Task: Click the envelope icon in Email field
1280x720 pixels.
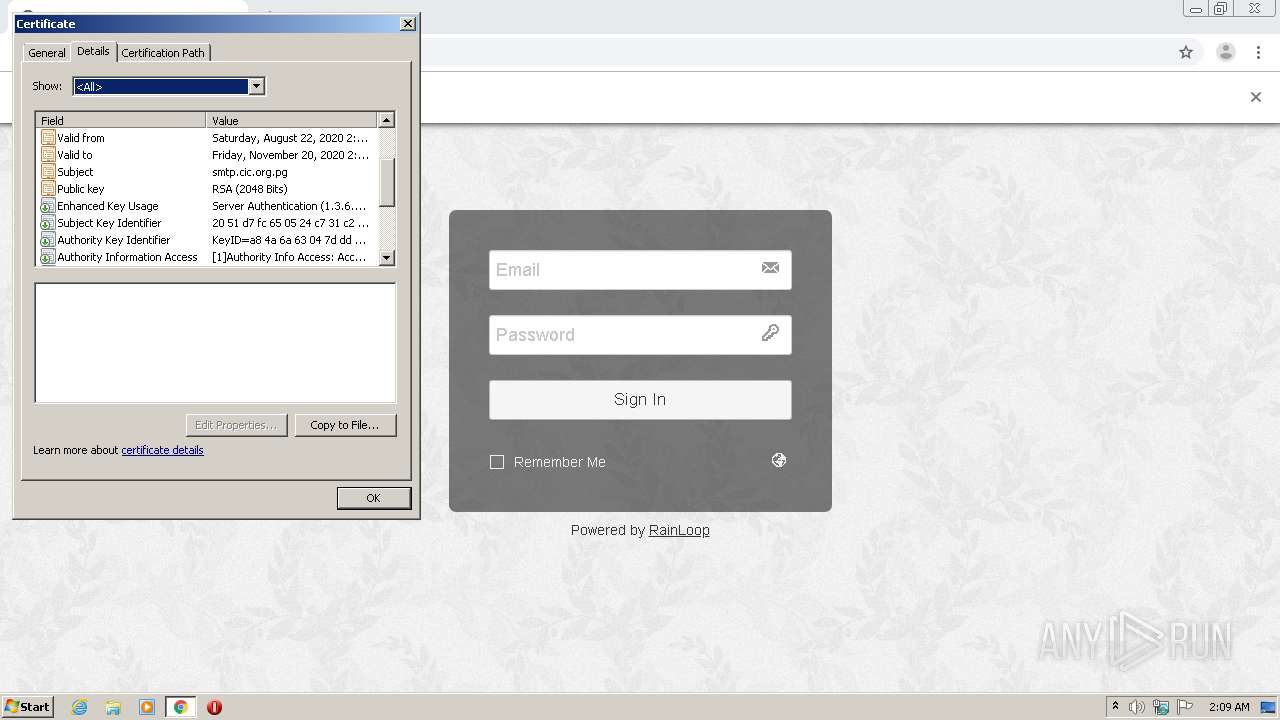Action: [x=770, y=268]
